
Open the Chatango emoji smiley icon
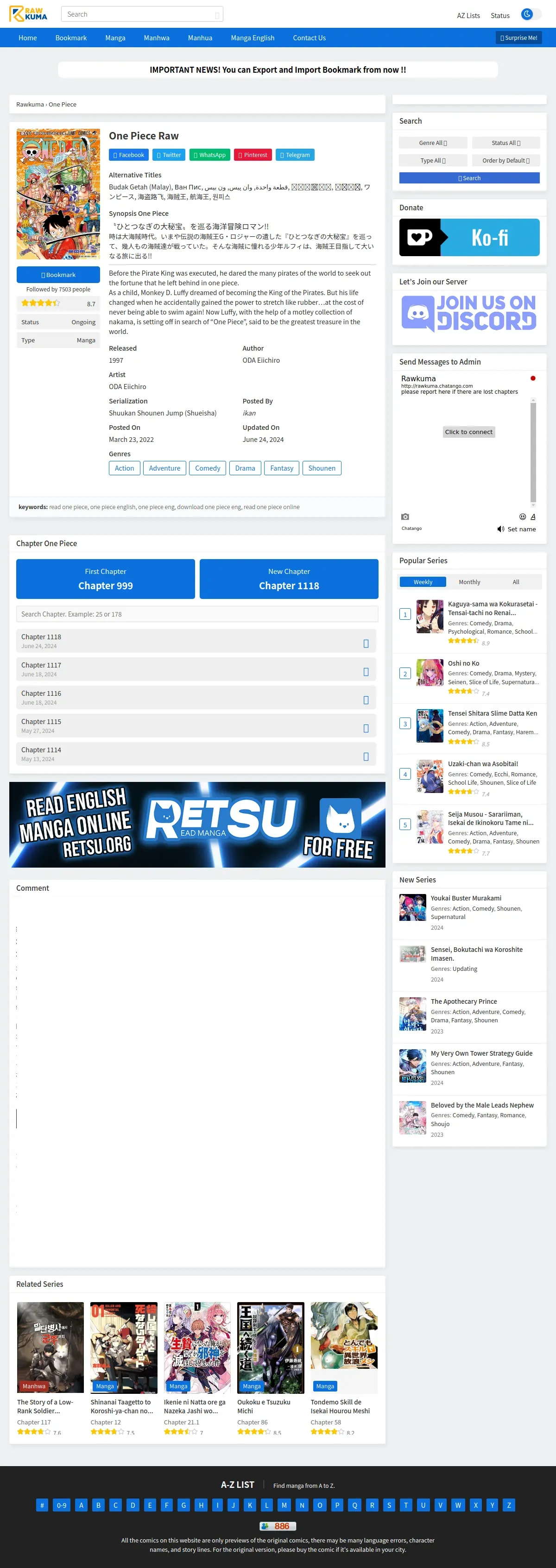523,517
